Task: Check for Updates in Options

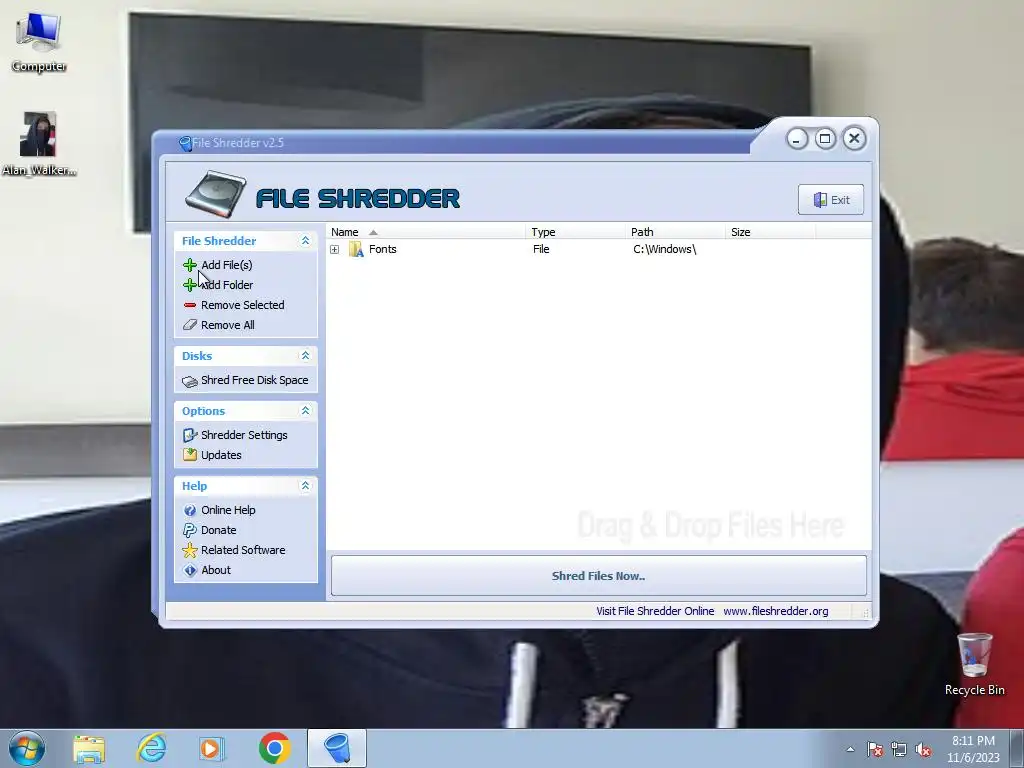Action: tap(221, 455)
